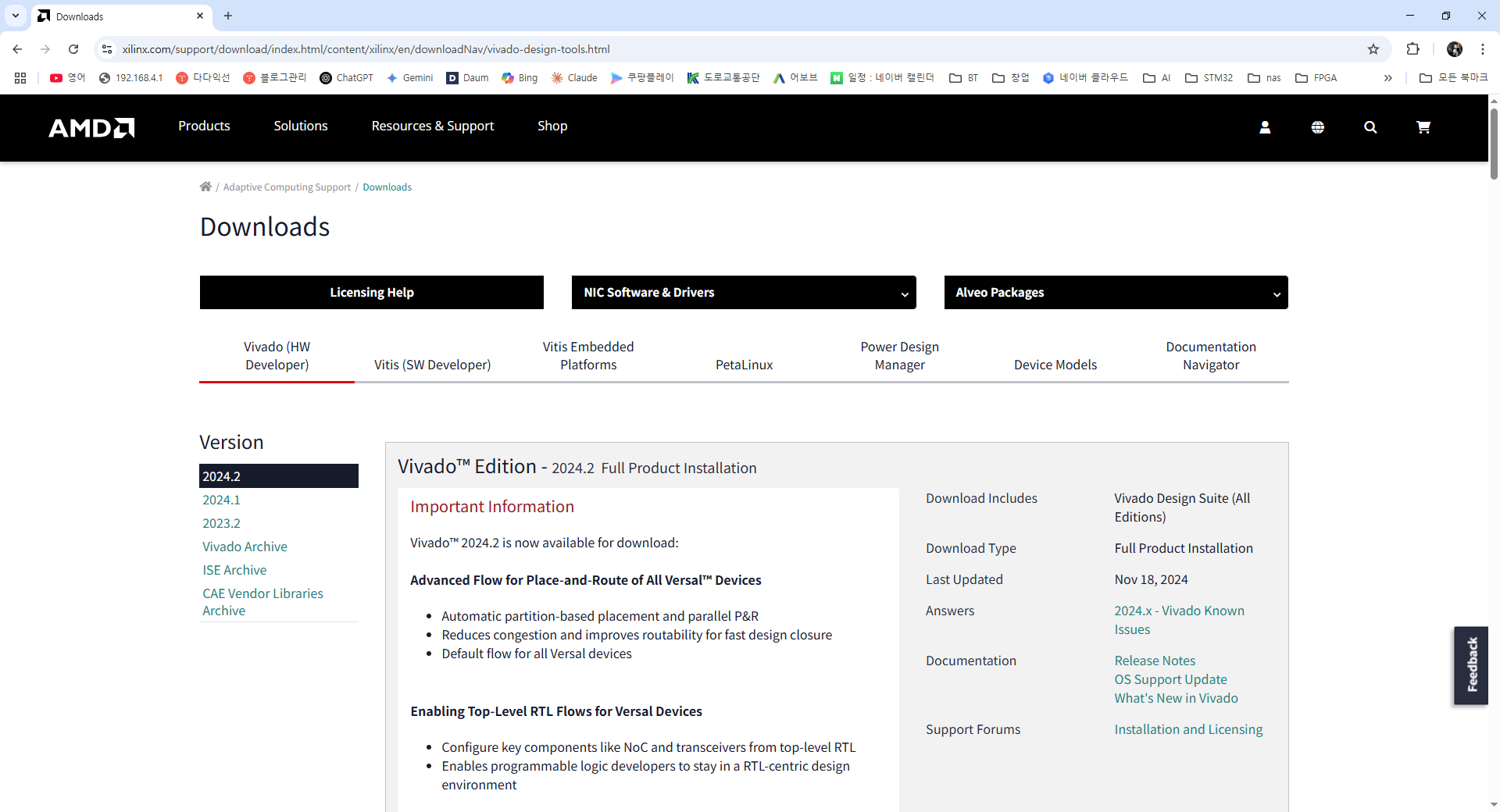Open the user account icon
The height and width of the screenshot is (812, 1500).
(1265, 127)
